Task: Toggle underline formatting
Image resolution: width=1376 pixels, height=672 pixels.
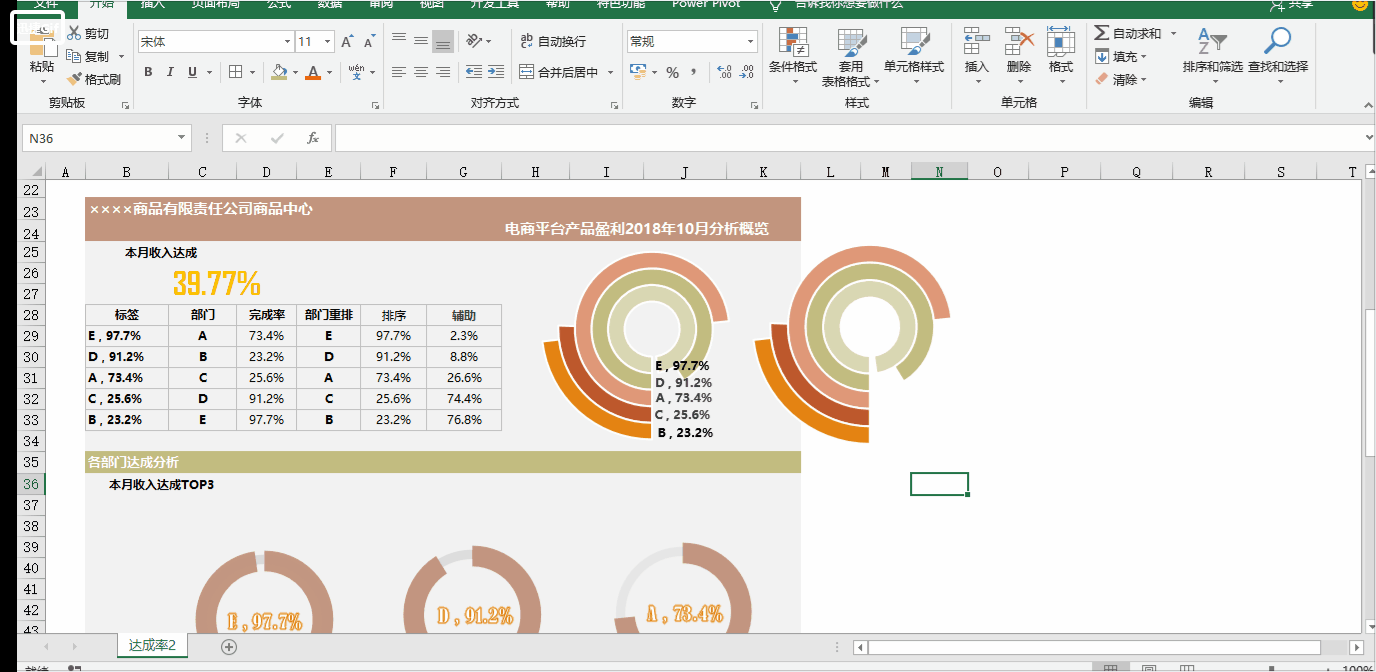Action: click(192, 72)
